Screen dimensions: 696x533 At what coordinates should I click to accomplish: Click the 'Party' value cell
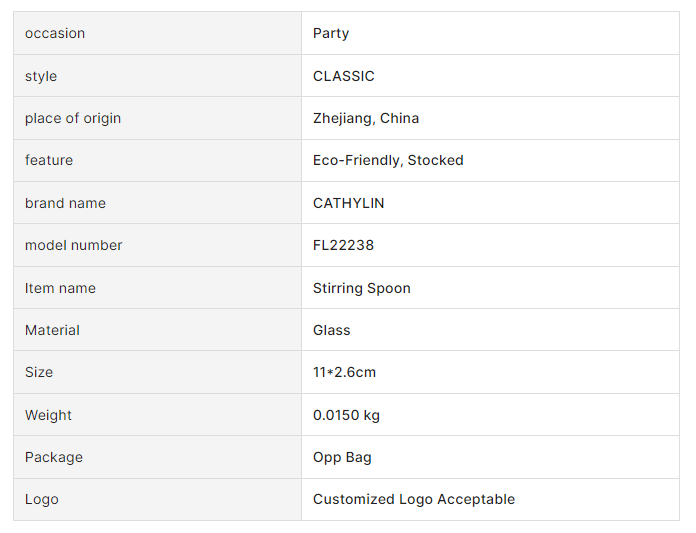(331, 33)
